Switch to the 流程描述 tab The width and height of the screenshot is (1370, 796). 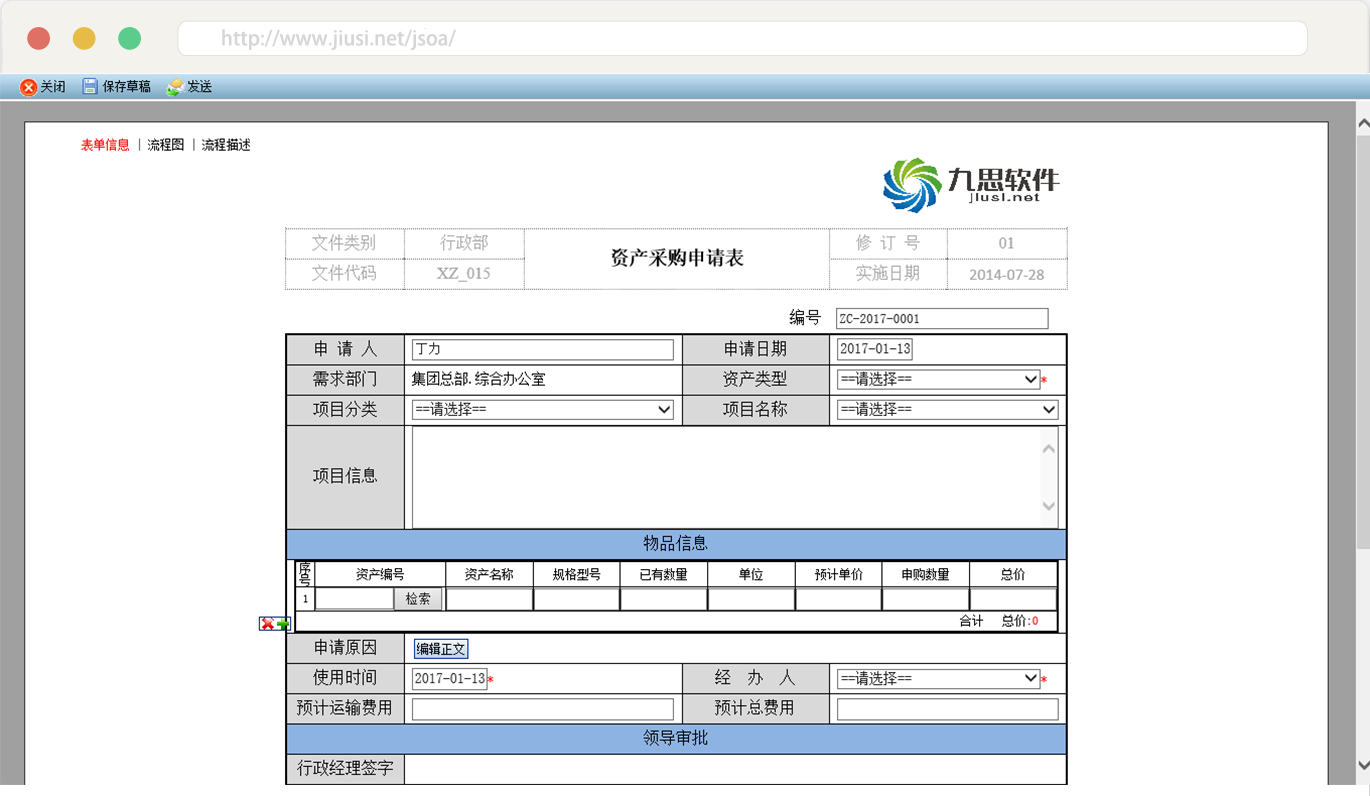click(x=226, y=145)
